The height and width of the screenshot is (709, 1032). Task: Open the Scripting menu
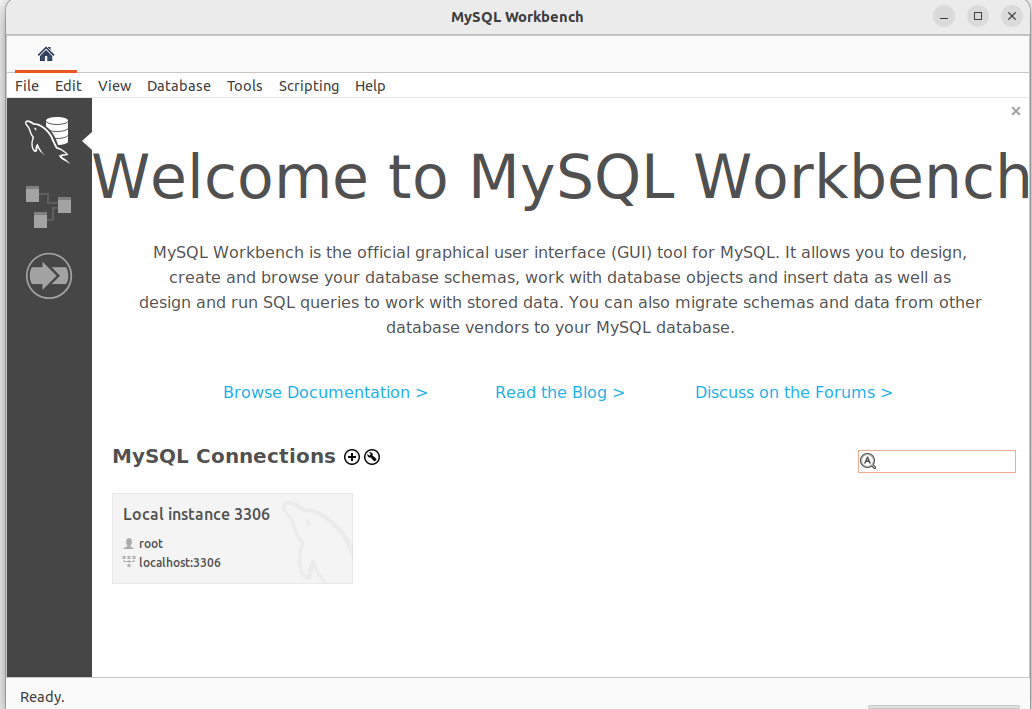click(x=308, y=86)
